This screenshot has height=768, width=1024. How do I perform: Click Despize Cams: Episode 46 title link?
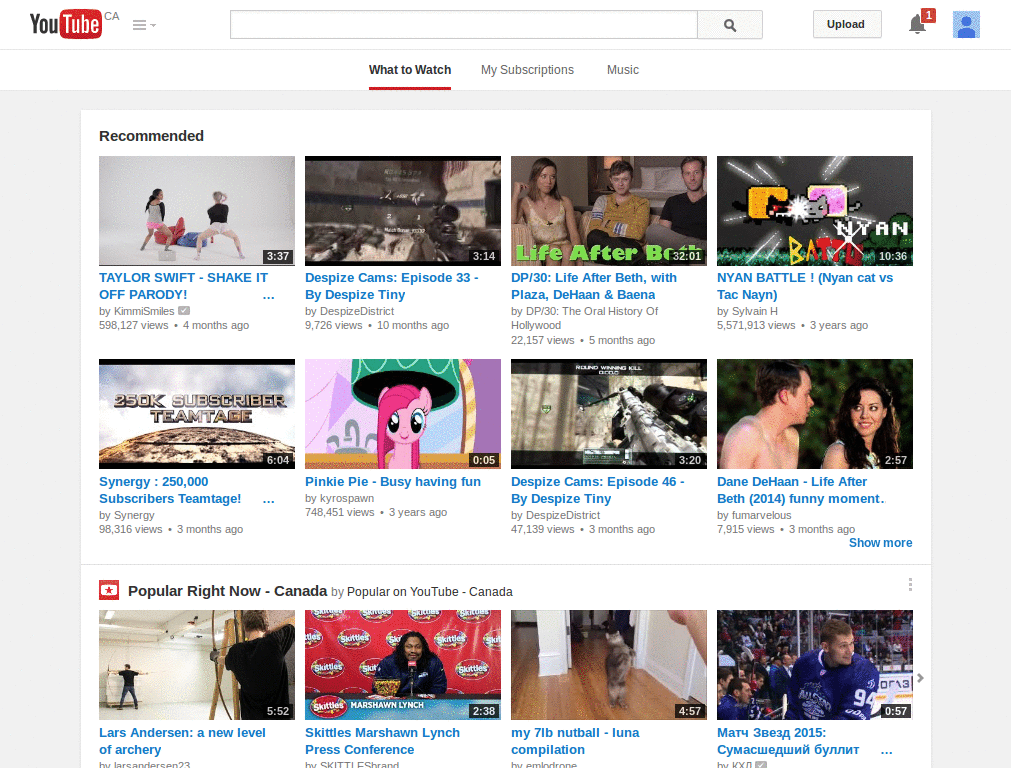(x=598, y=490)
